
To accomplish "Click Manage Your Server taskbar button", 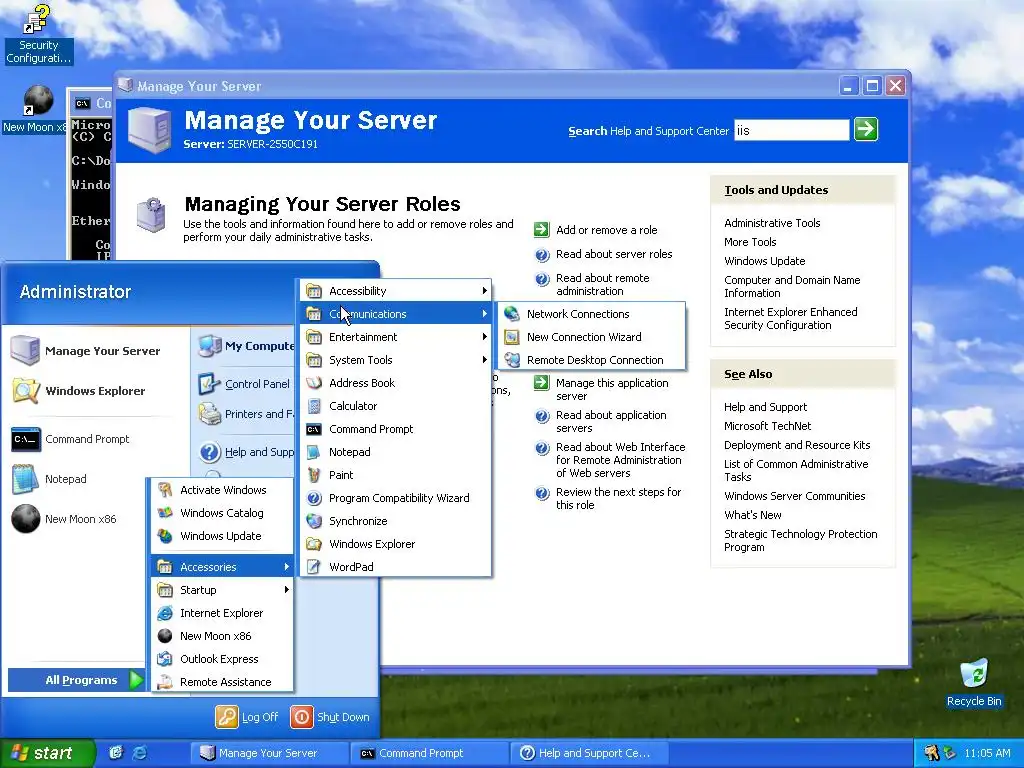I will 269,753.
